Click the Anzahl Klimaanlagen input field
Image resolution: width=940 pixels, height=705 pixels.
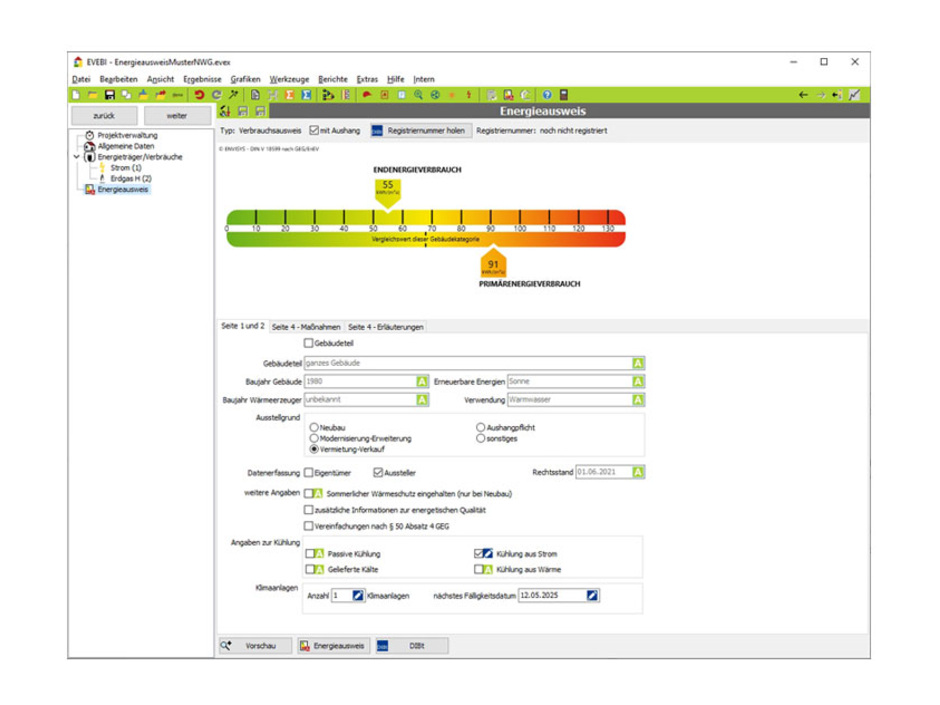point(340,595)
